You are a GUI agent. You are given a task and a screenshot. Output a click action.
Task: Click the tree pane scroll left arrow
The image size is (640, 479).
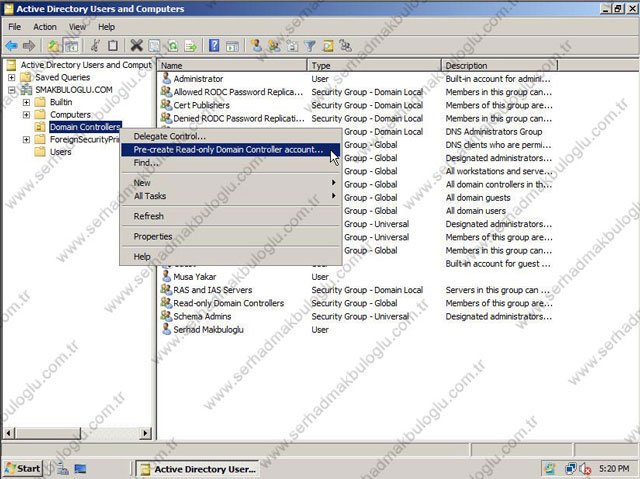pyautogui.click(x=9, y=433)
